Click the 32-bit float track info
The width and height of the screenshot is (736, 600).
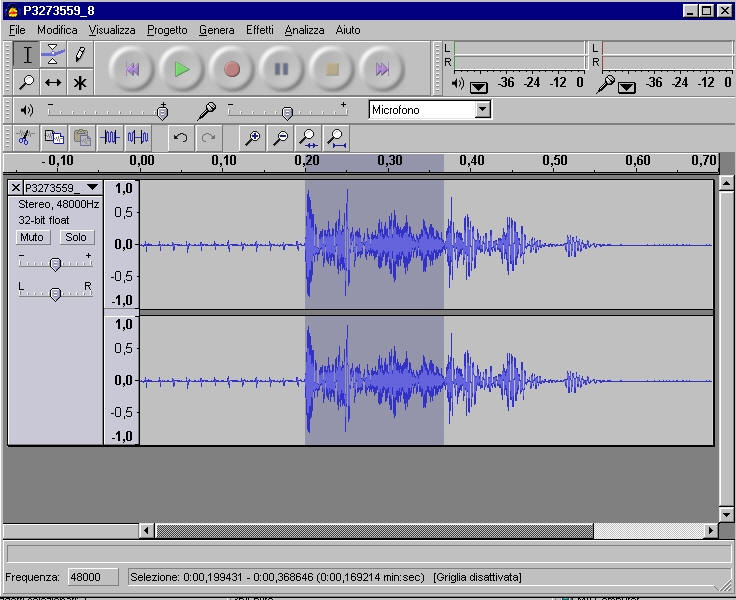tap(44, 220)
